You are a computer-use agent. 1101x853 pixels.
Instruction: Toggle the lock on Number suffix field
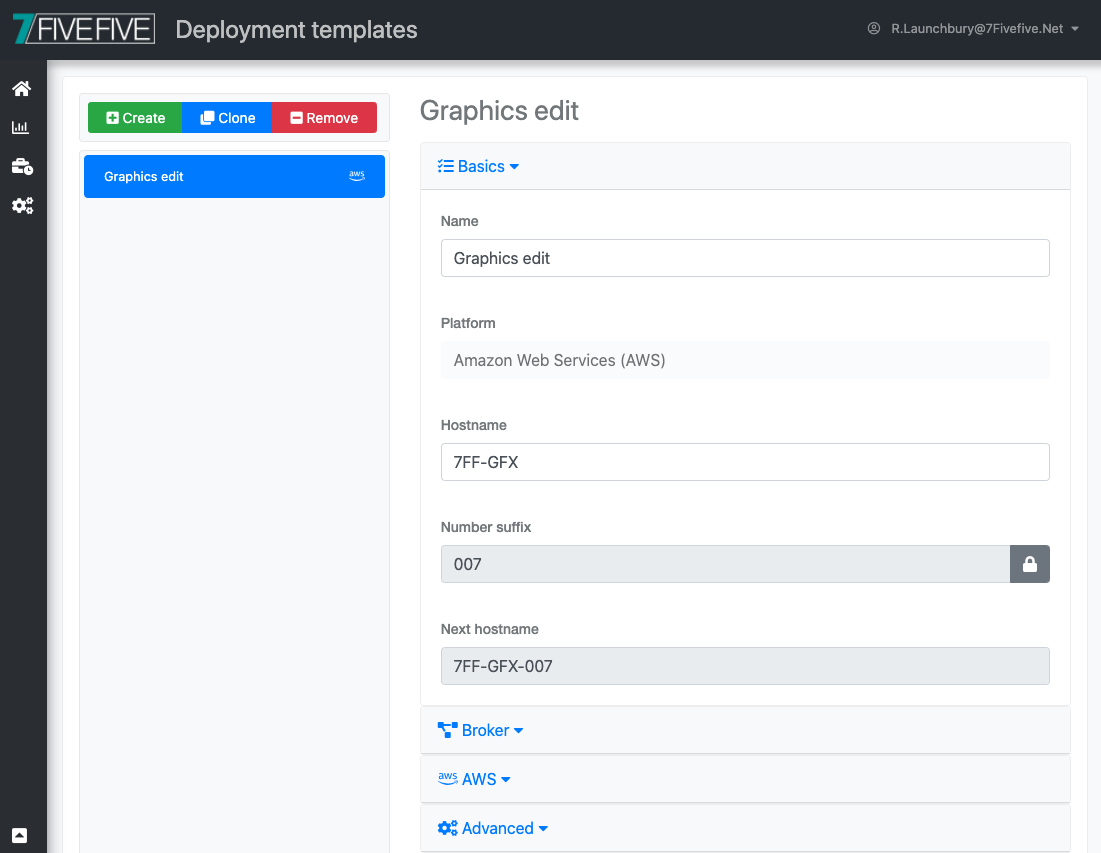click(1030, 564)
